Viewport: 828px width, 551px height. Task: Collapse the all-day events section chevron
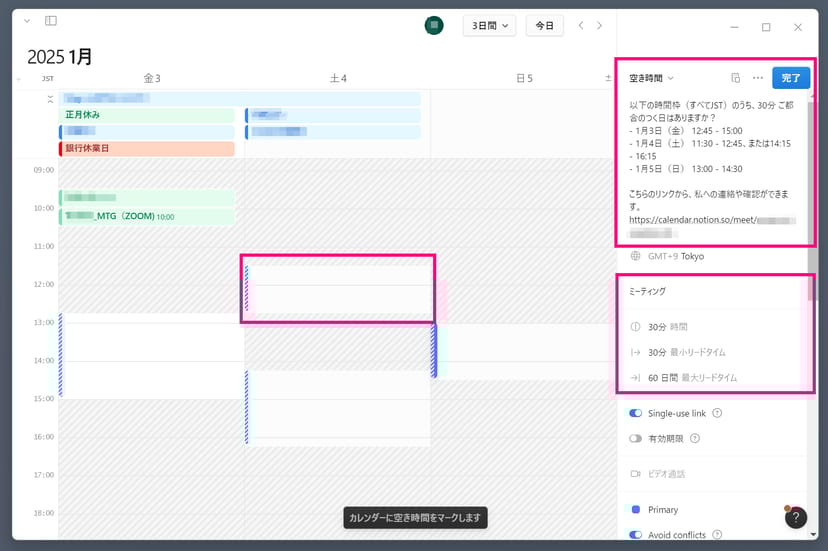tap(51, 99)
